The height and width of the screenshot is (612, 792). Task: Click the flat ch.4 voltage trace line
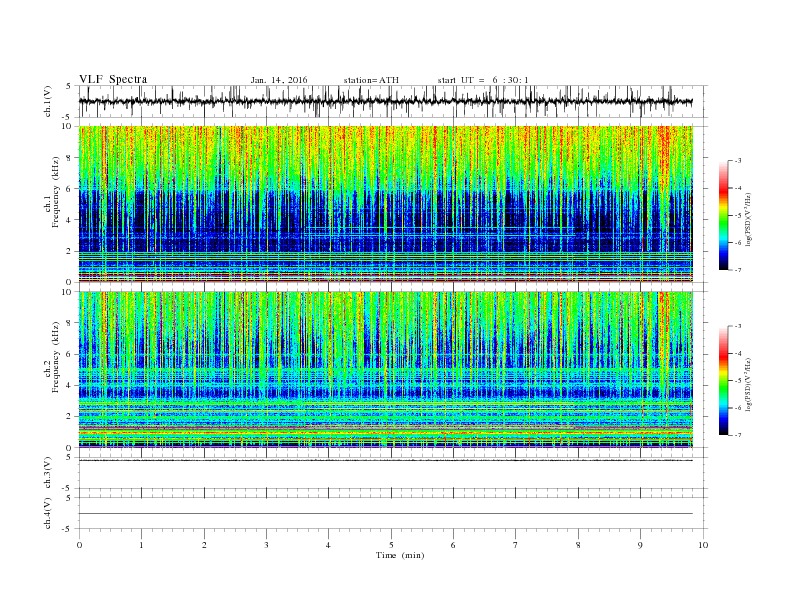click(385, 514)
